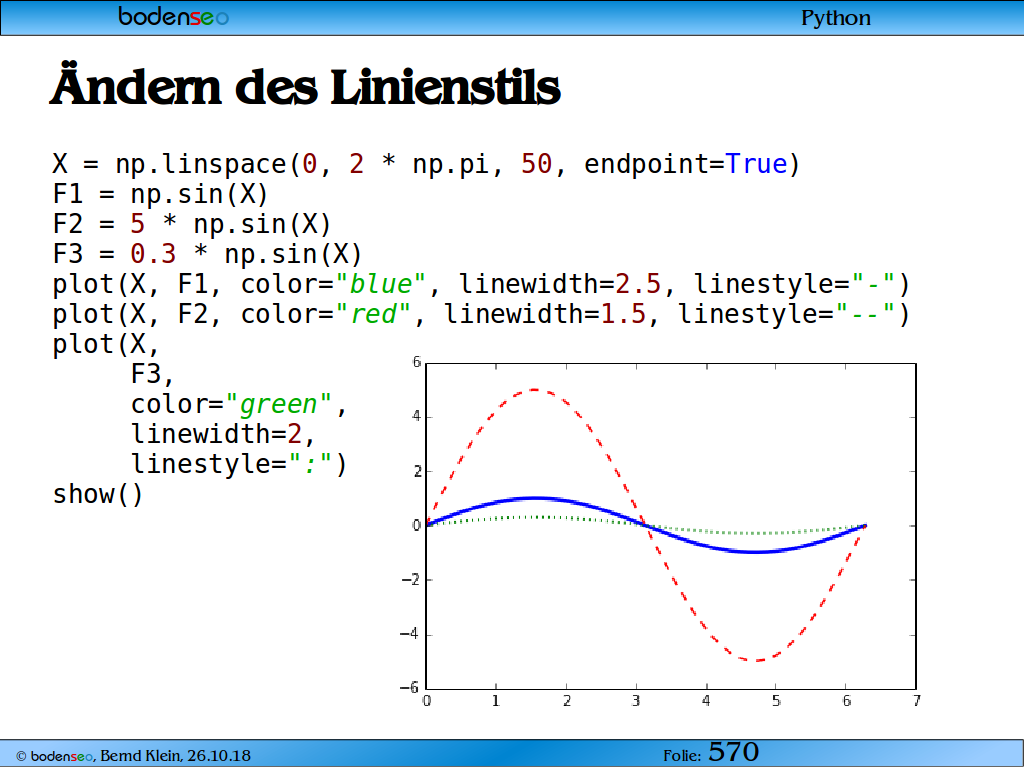Click the y-axis tick label '6'
Screen dimensions: 1024x768
pos(417,362)
